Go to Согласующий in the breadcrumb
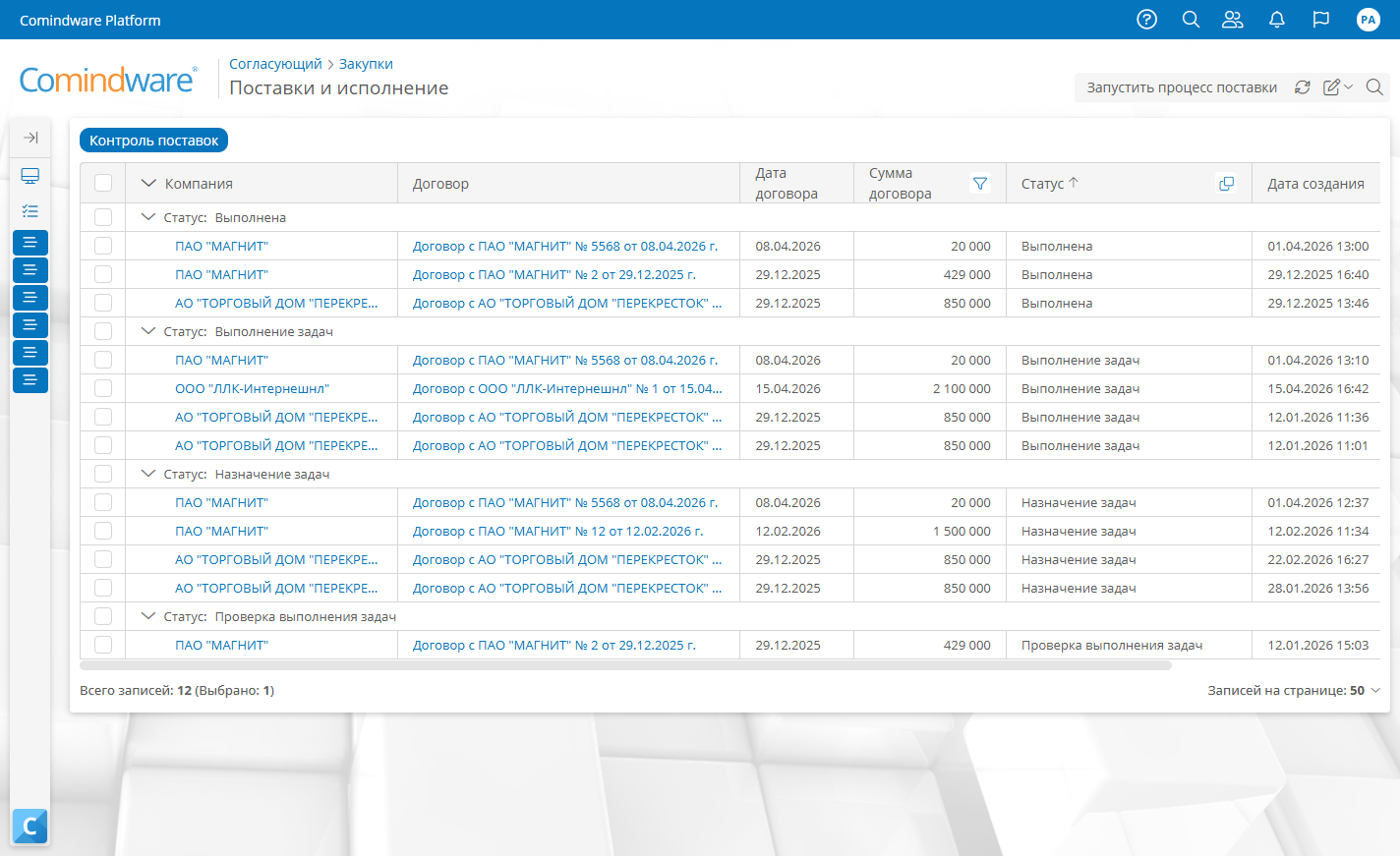The image size is (1400, 856). click(275, 64)
